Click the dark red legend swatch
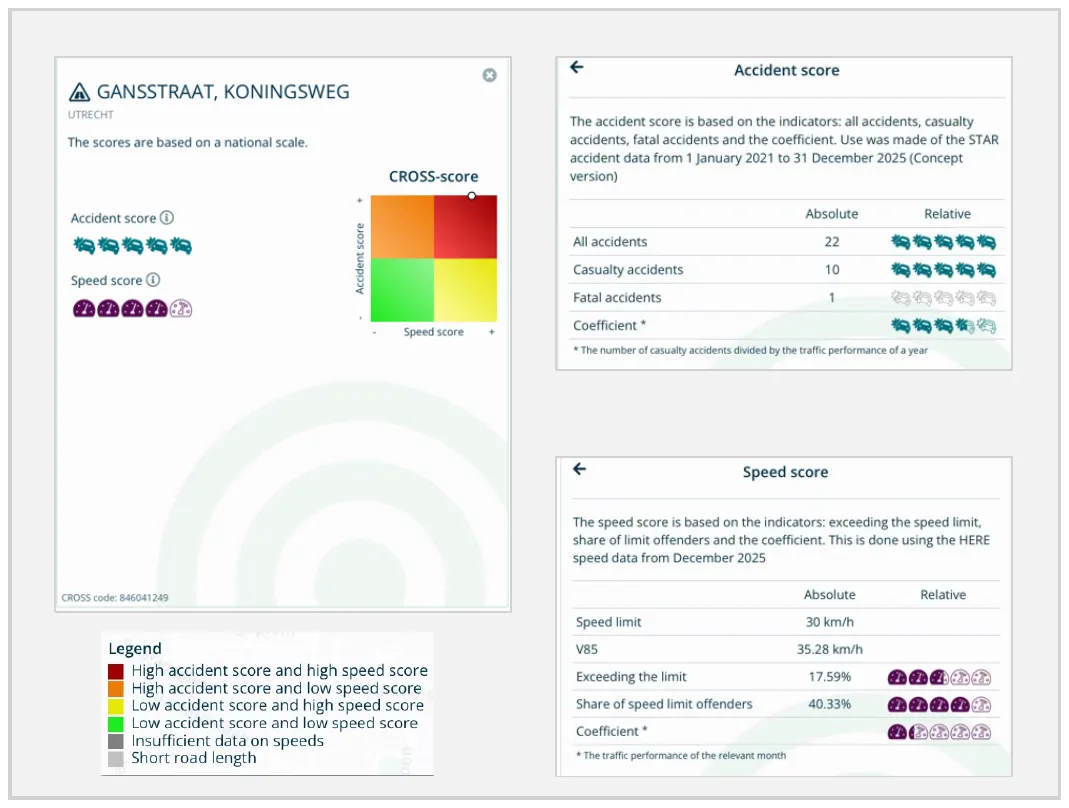Screen dimensions: 1069x808 pyautogui.click(x=116, y=671)
